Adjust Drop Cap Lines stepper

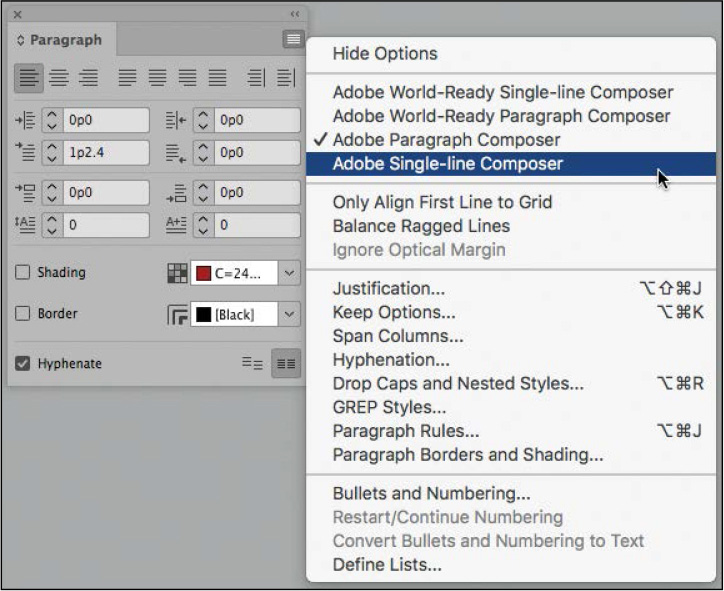tap(52, 225)
